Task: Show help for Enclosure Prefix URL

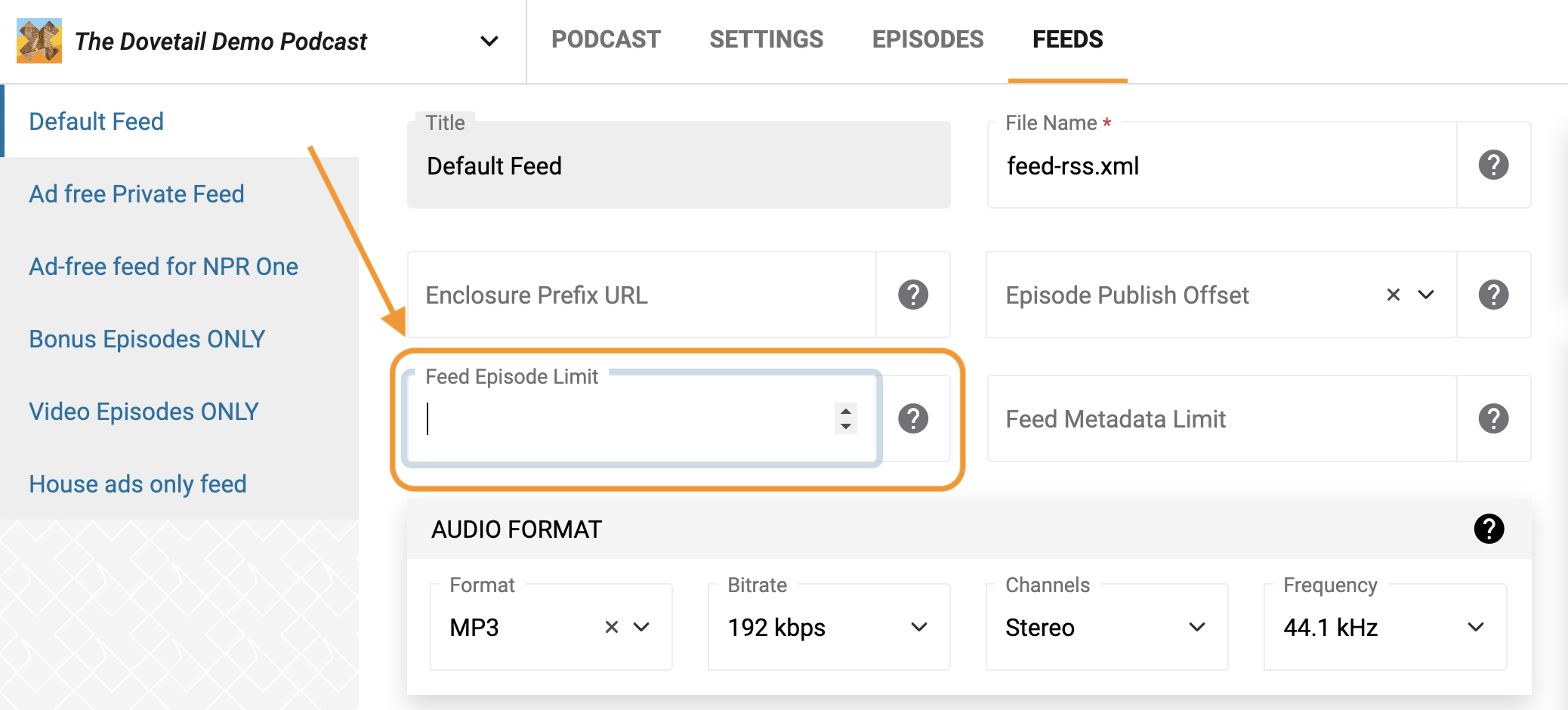Action: (913, 295)
